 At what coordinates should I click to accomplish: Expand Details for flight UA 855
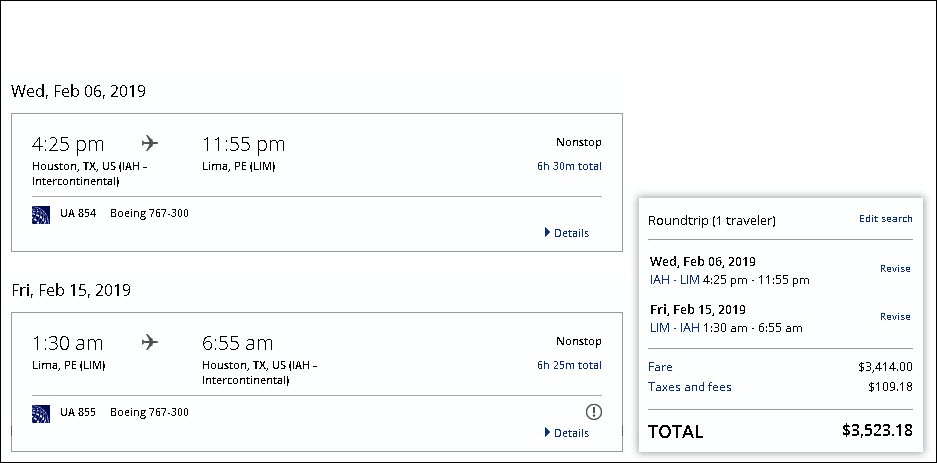pos(567,432)
